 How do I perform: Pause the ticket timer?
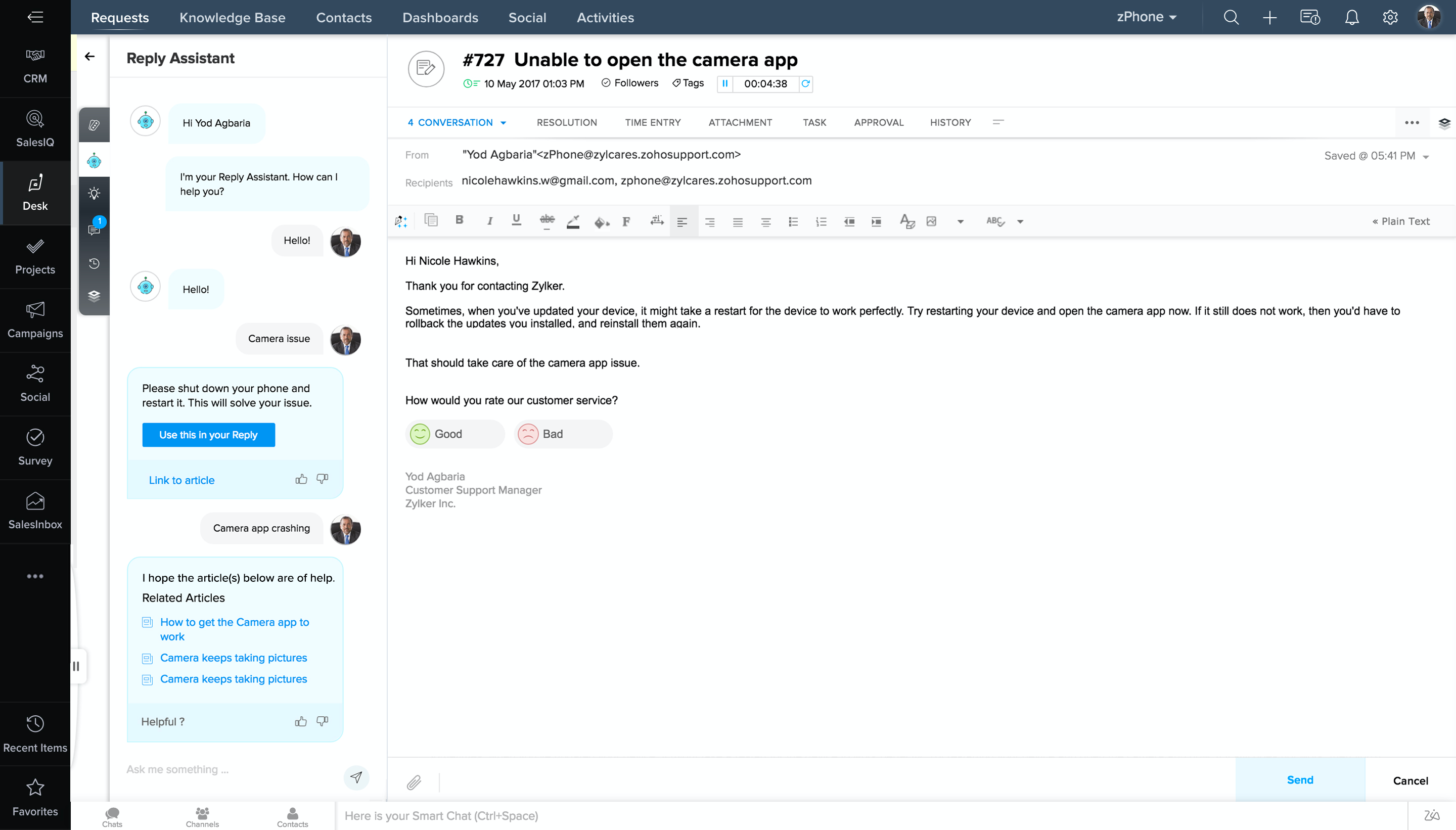[x=725, y=84]
